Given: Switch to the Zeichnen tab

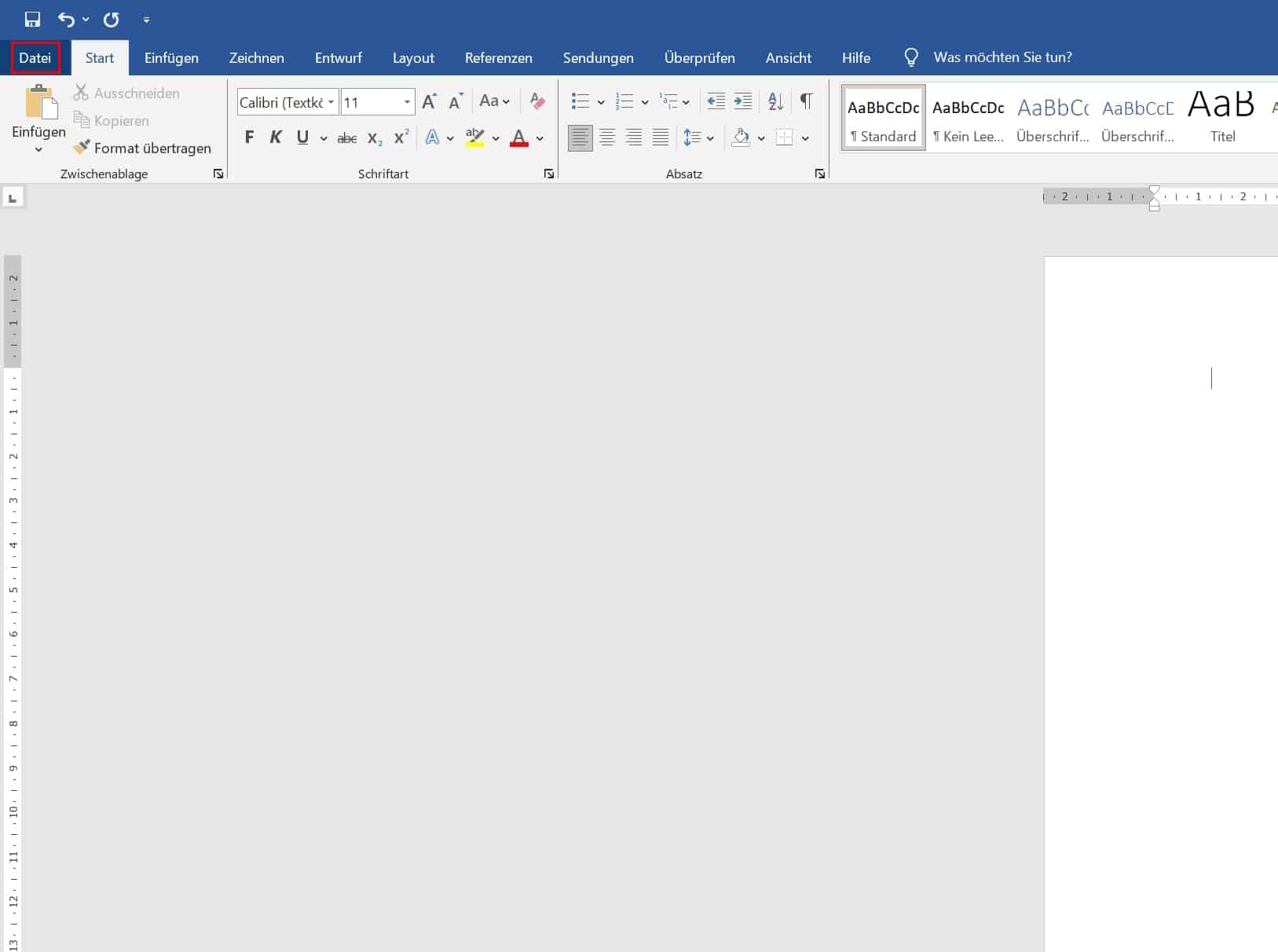Looking at the screenshot, I should coord(257,57).
